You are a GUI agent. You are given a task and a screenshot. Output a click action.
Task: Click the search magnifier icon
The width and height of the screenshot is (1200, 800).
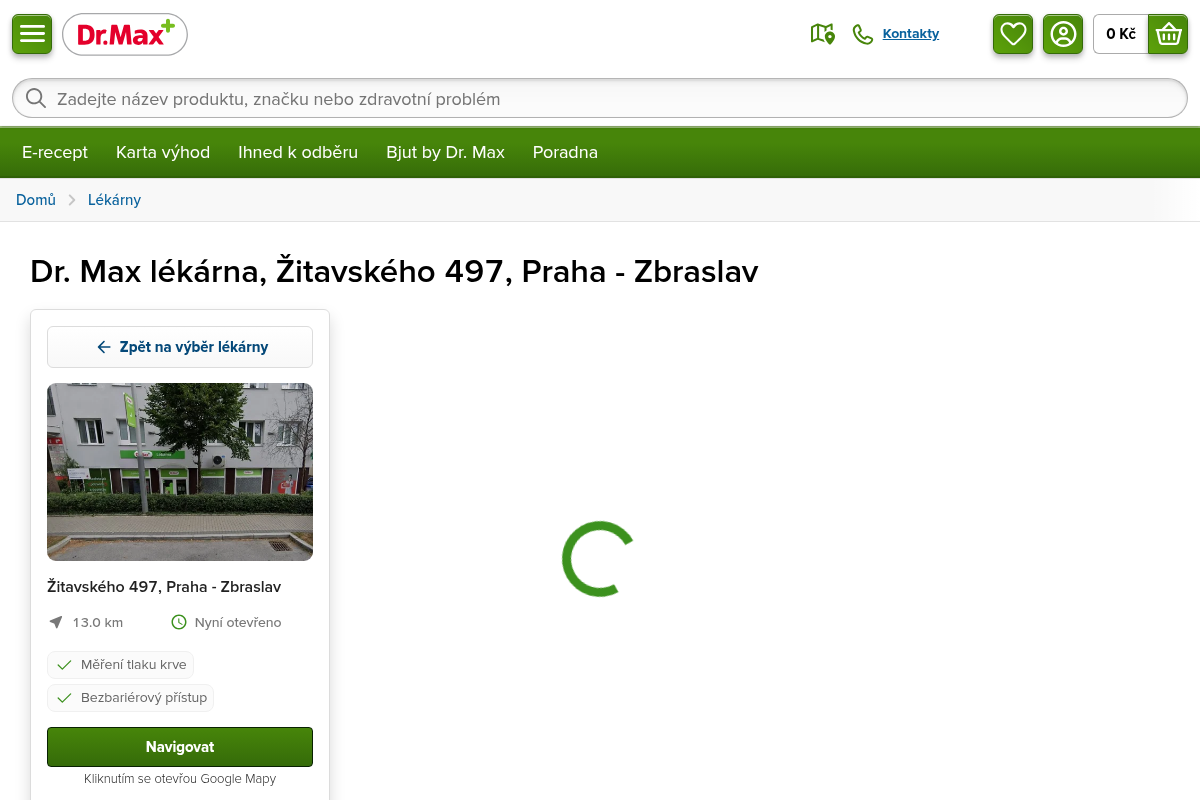(36, 98)
